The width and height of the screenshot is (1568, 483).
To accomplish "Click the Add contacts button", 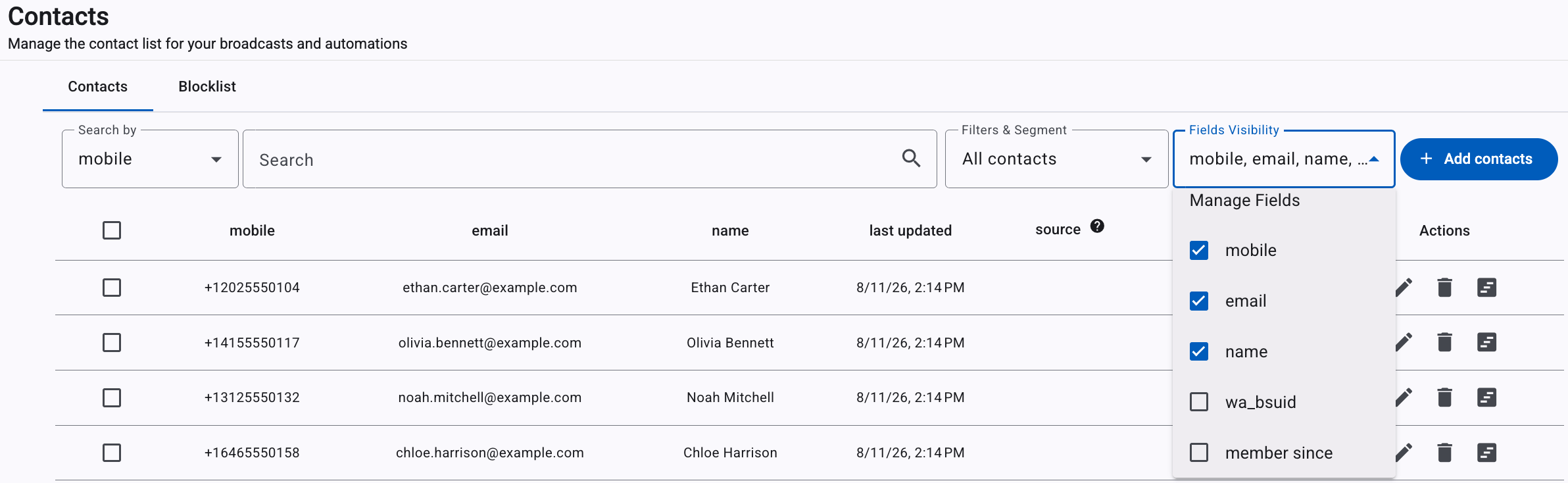I will coord(1479,159).
